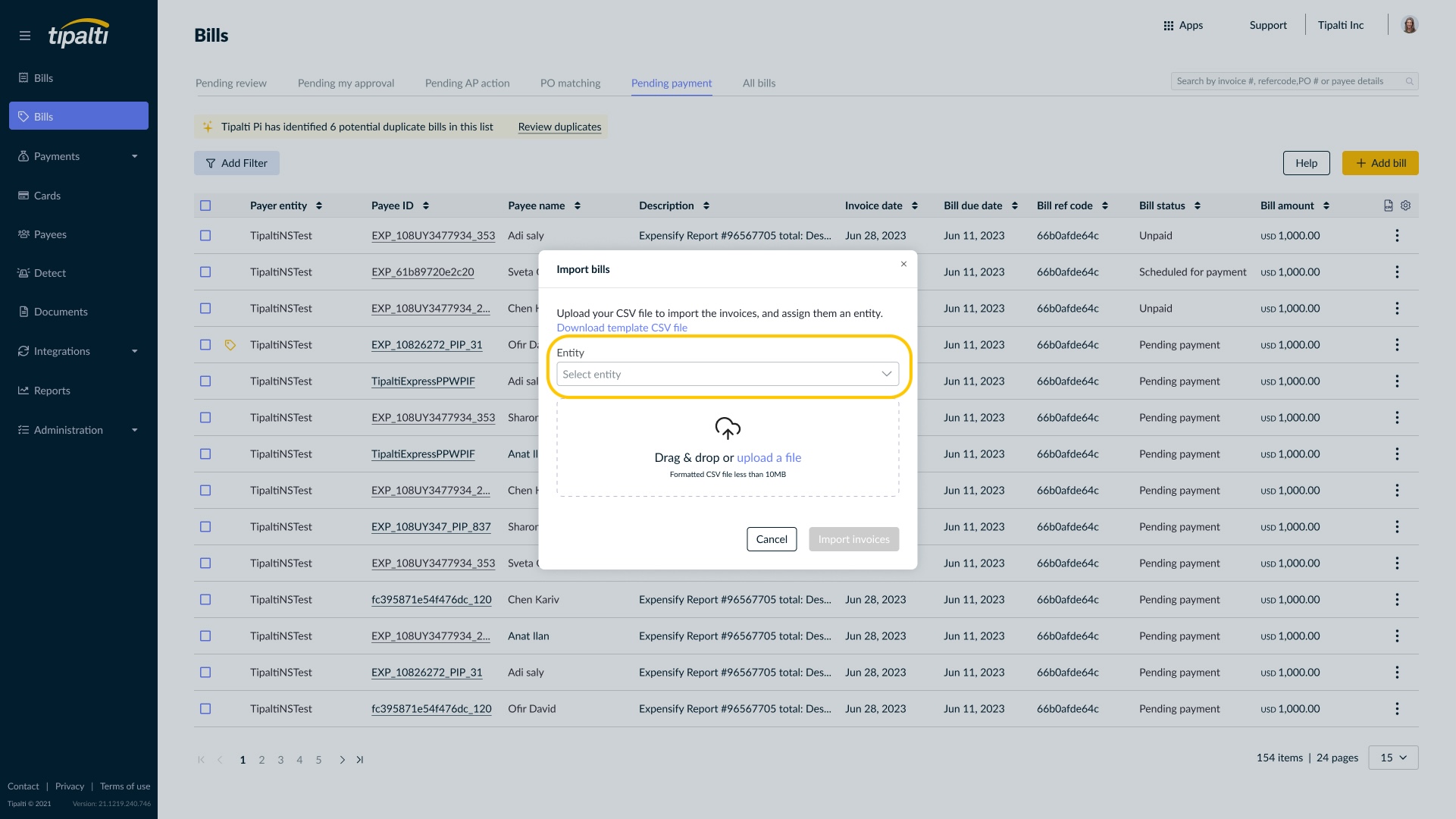Switch to Pending review tab

pyautogui.click(x=231, y=83)
